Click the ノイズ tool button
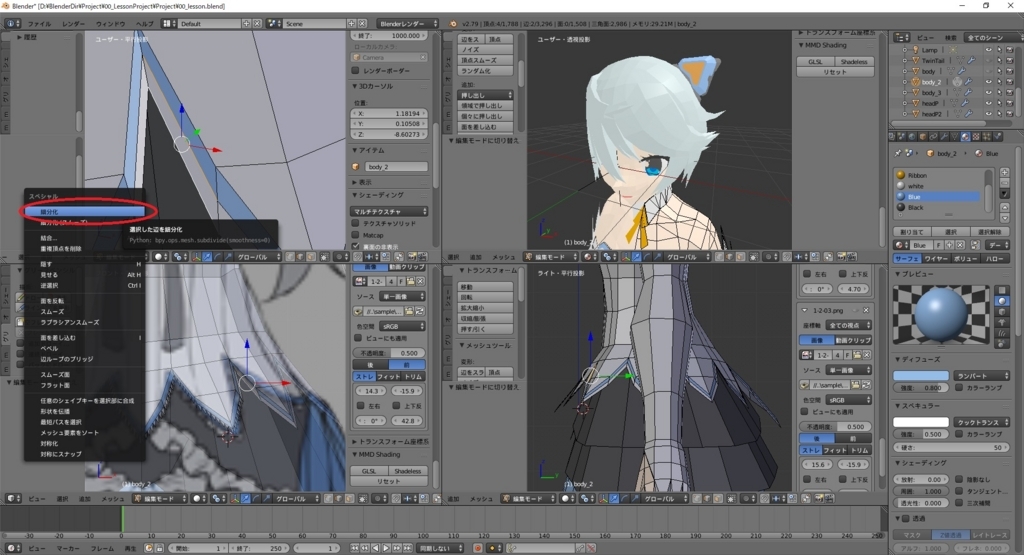Image resolution: width=1024 pixels, height=555 pixels. 484,50
